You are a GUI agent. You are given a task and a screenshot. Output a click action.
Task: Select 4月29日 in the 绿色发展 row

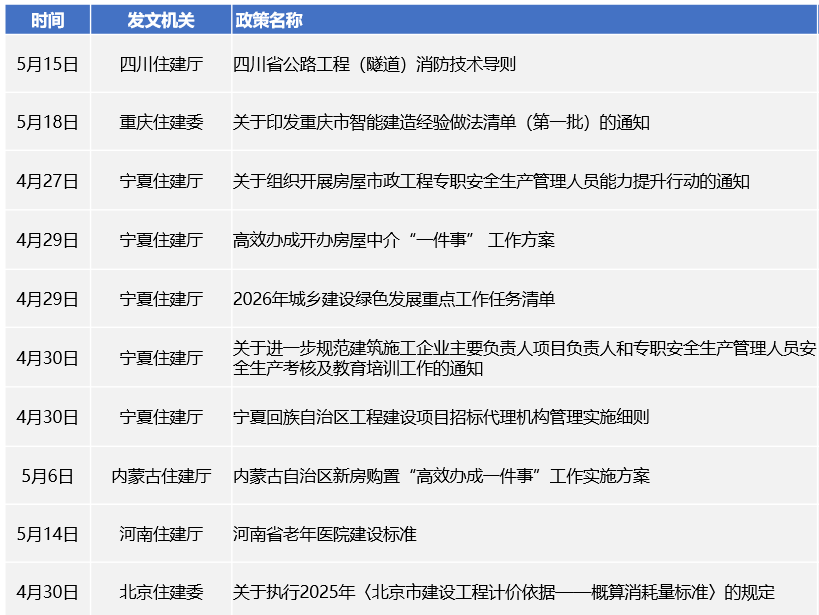[x=48, y=299]
